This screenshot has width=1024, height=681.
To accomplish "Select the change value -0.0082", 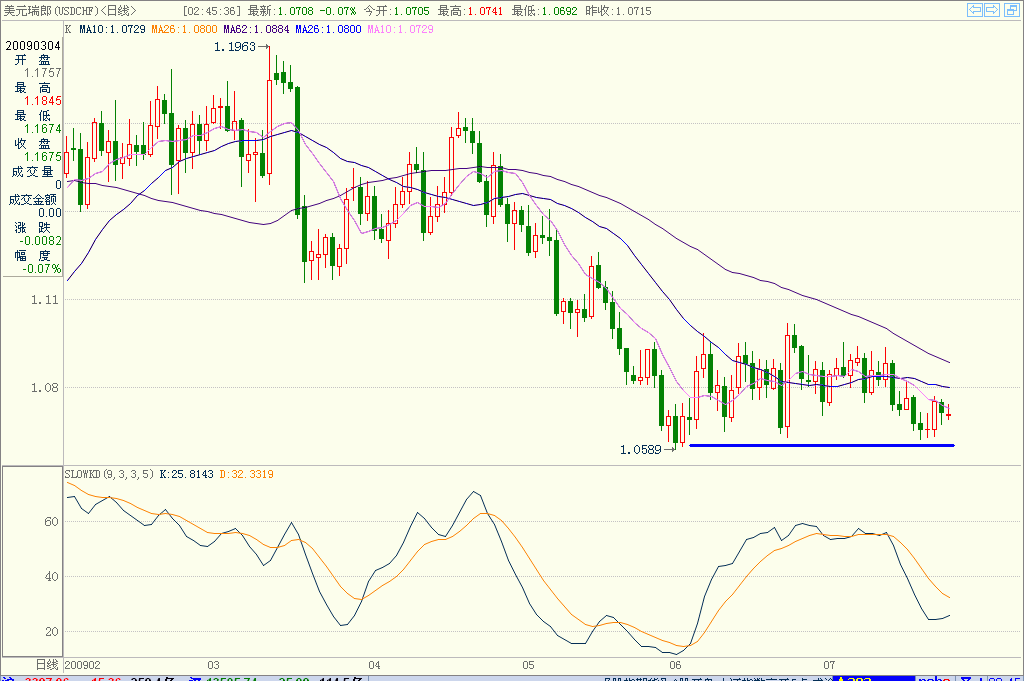I will click(x=40, y=241).
